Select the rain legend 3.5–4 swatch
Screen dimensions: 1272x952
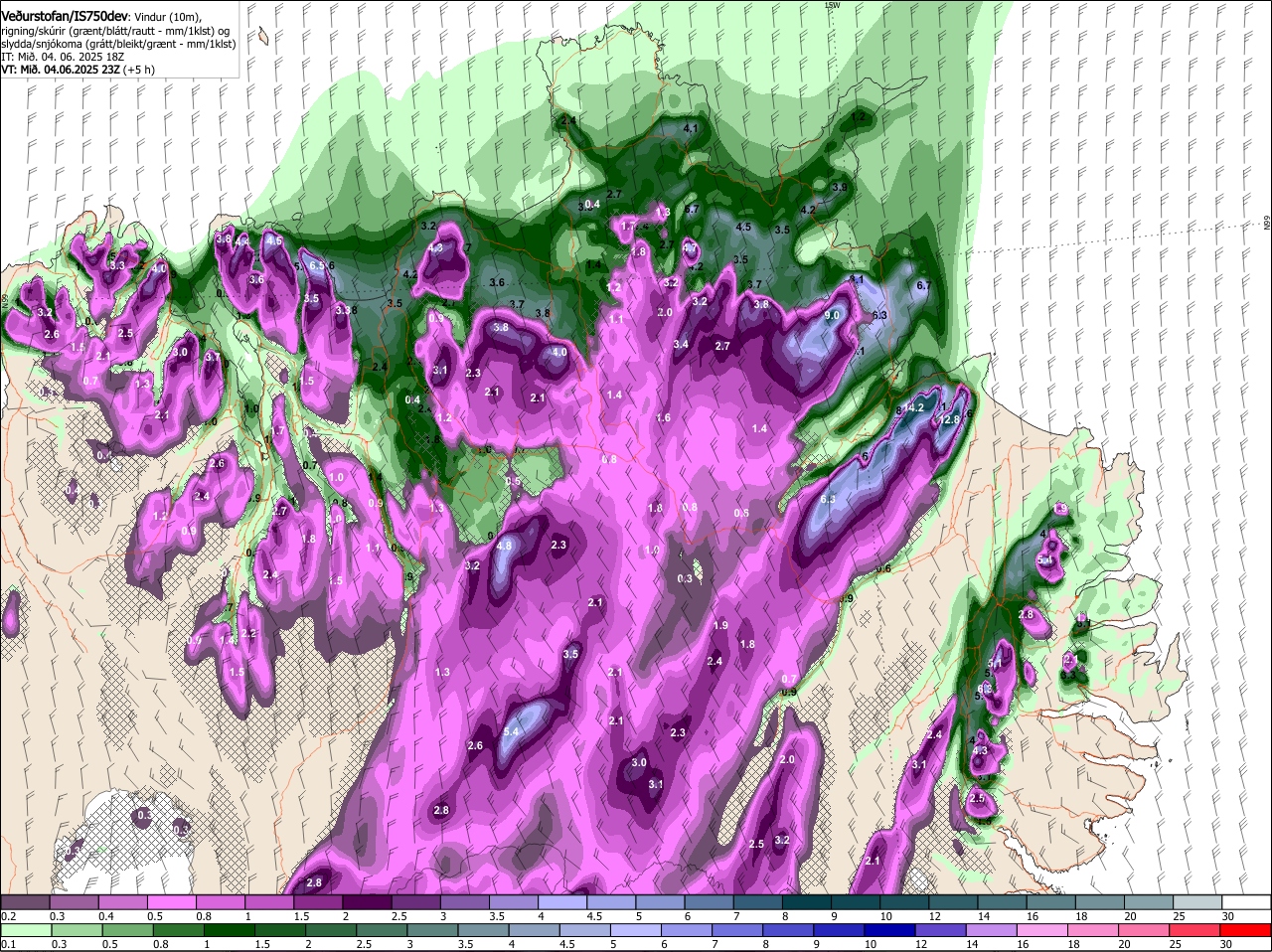point(483,930)
